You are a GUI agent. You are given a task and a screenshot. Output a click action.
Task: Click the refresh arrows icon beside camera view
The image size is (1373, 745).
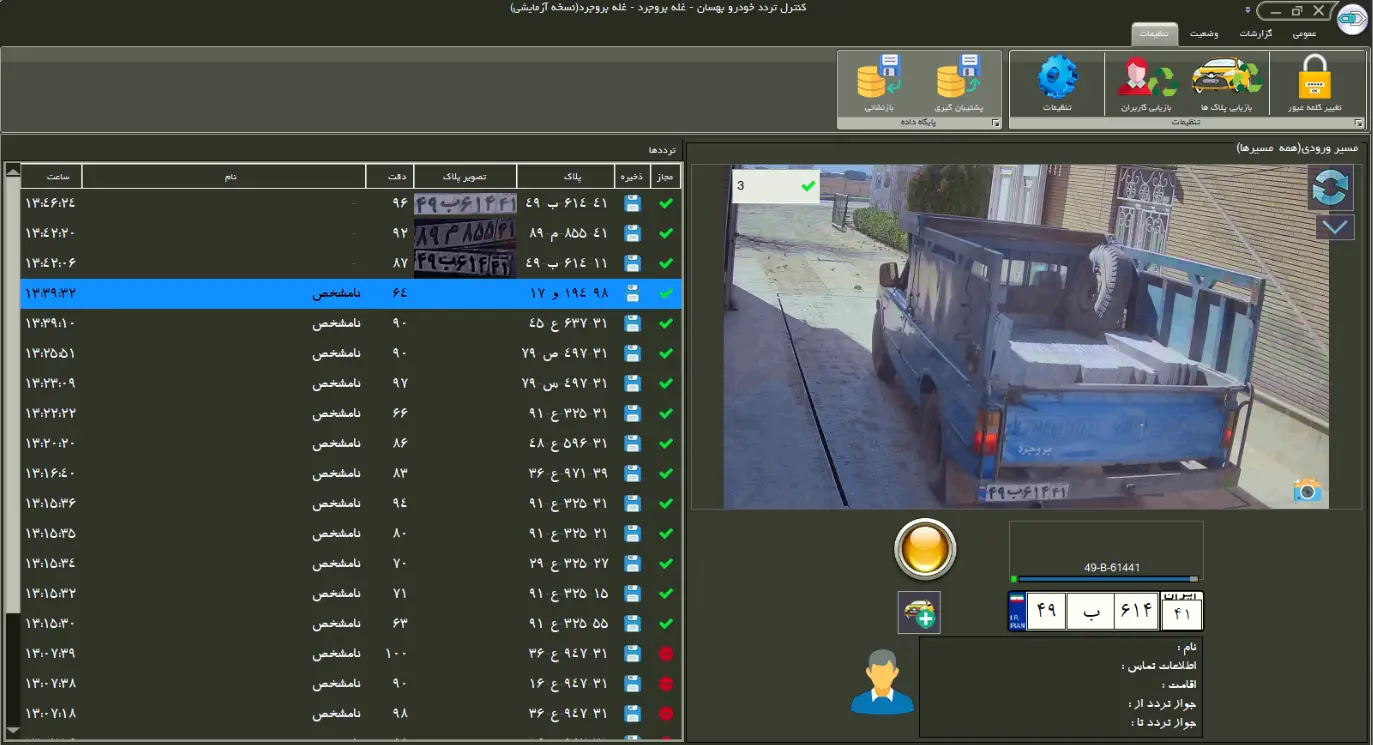coord(1331,187)
